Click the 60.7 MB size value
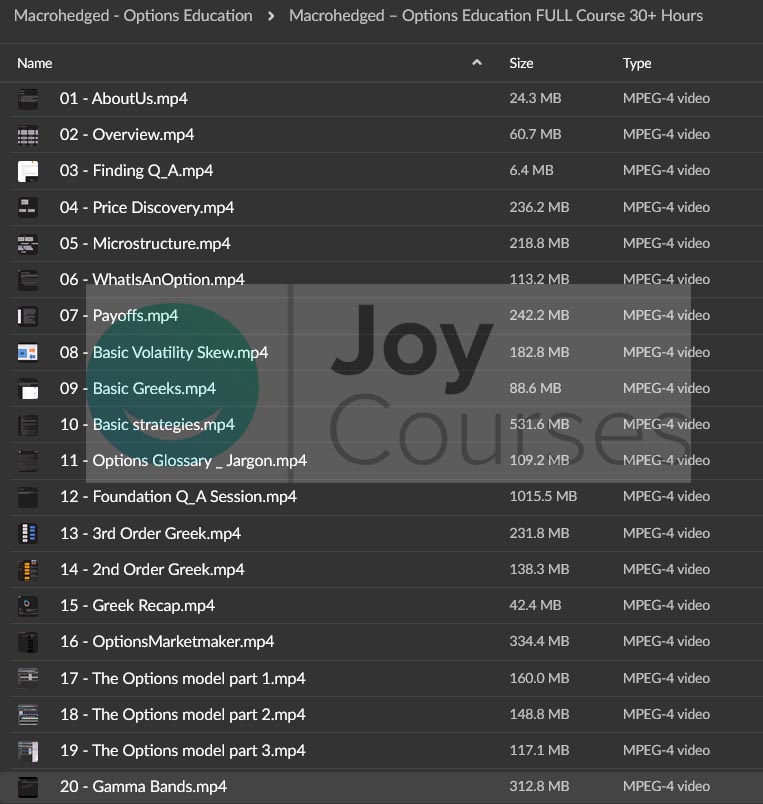The width and height of the screenshot is (763, 804). 535,134
